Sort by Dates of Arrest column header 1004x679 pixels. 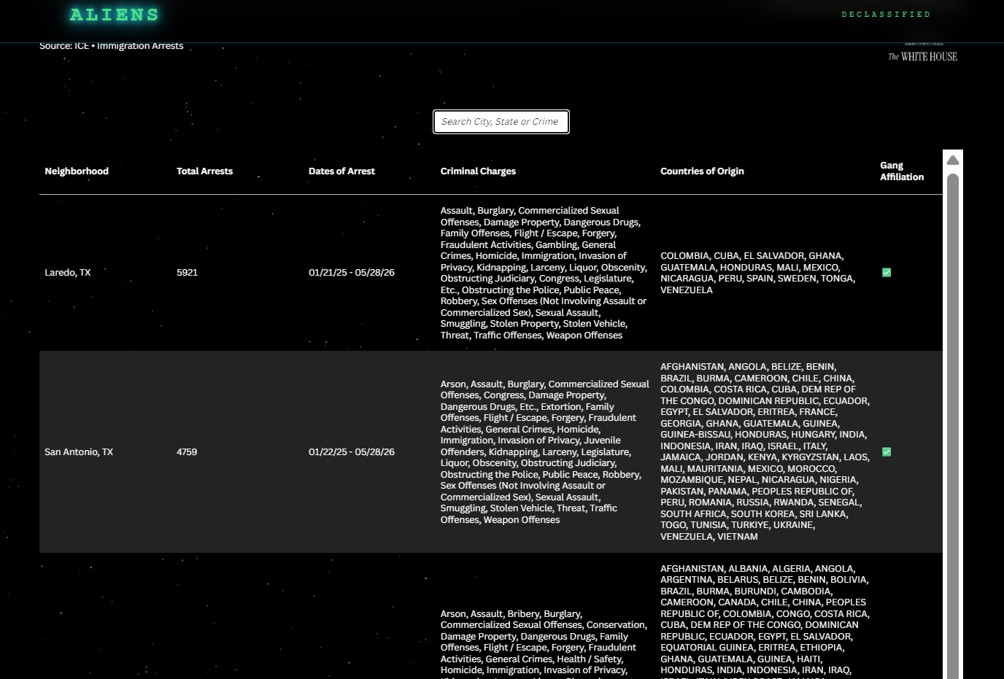click(342, 171)
